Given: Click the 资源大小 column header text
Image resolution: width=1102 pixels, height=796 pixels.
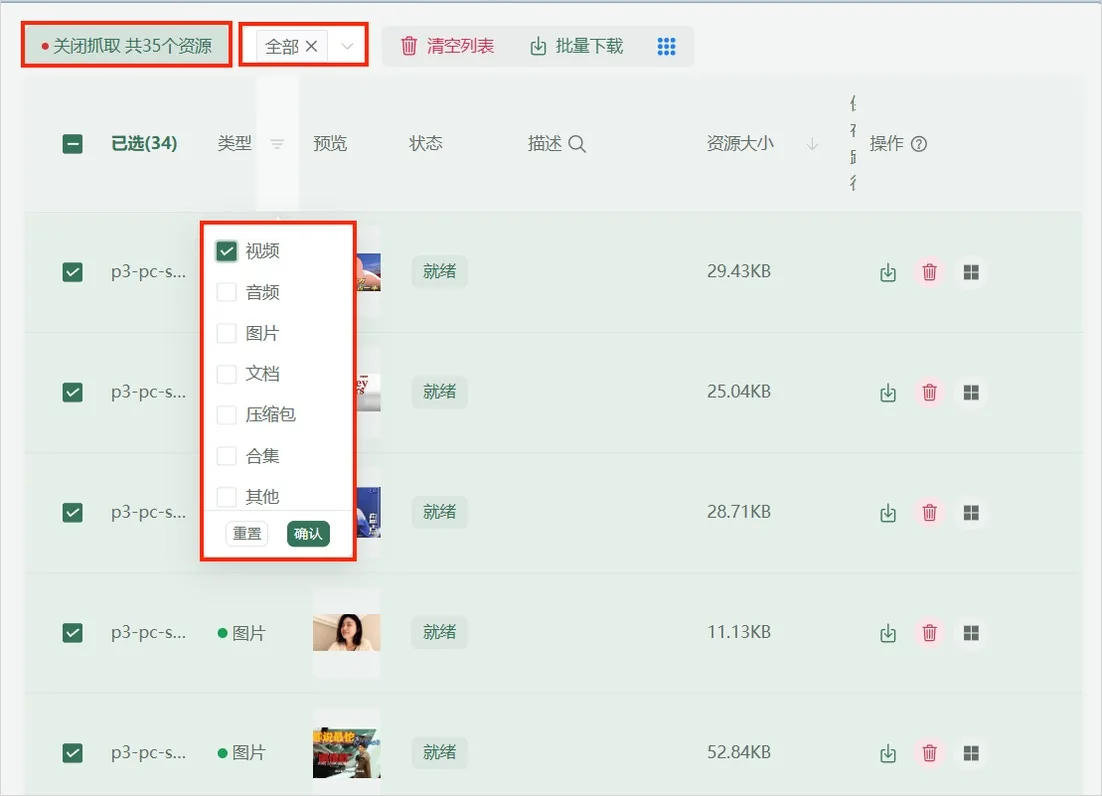Looking at the screenshot, I should pyautogui.click(x=740, y=143).
